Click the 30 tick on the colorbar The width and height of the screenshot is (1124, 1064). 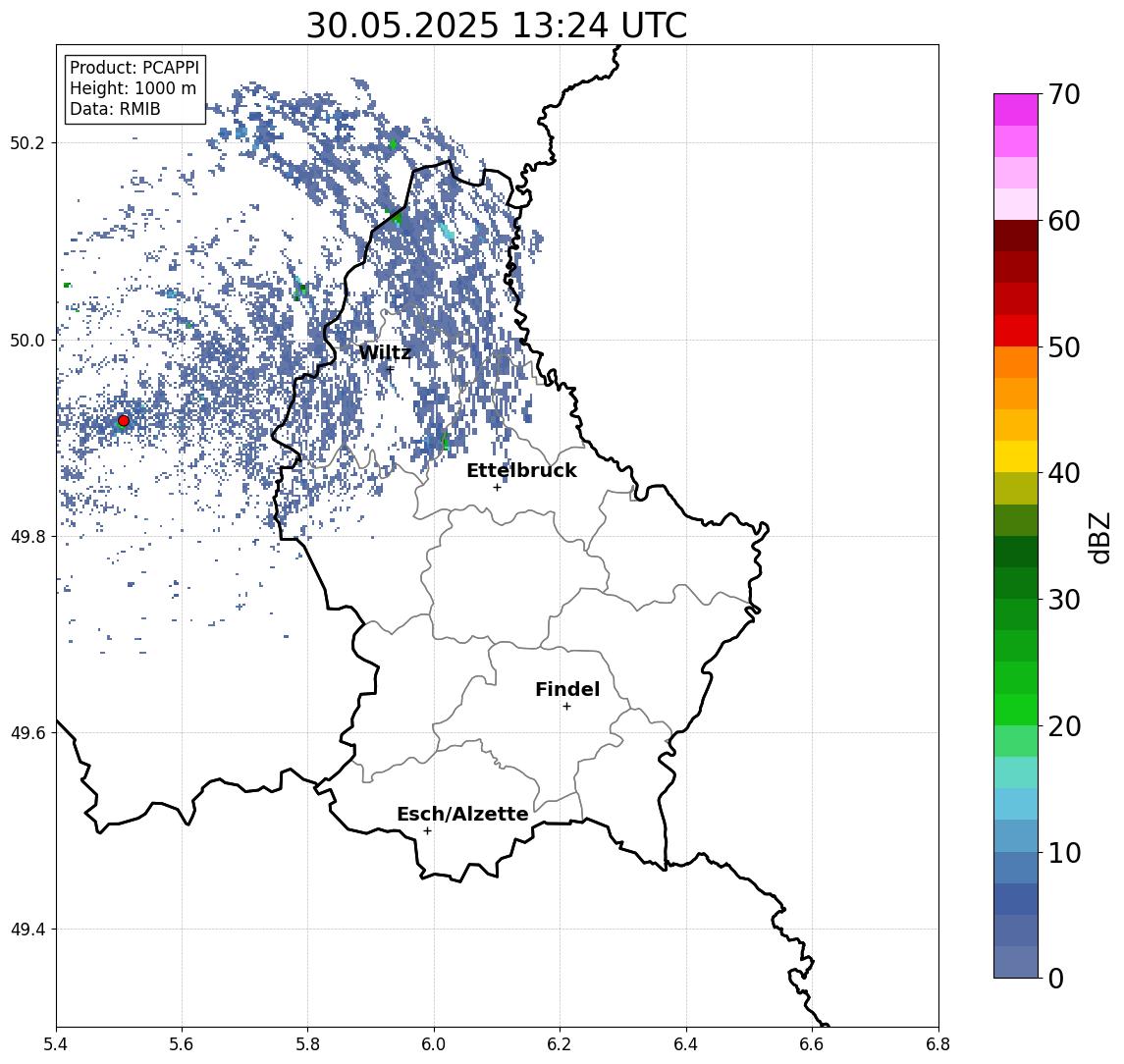click(1064, 600)
